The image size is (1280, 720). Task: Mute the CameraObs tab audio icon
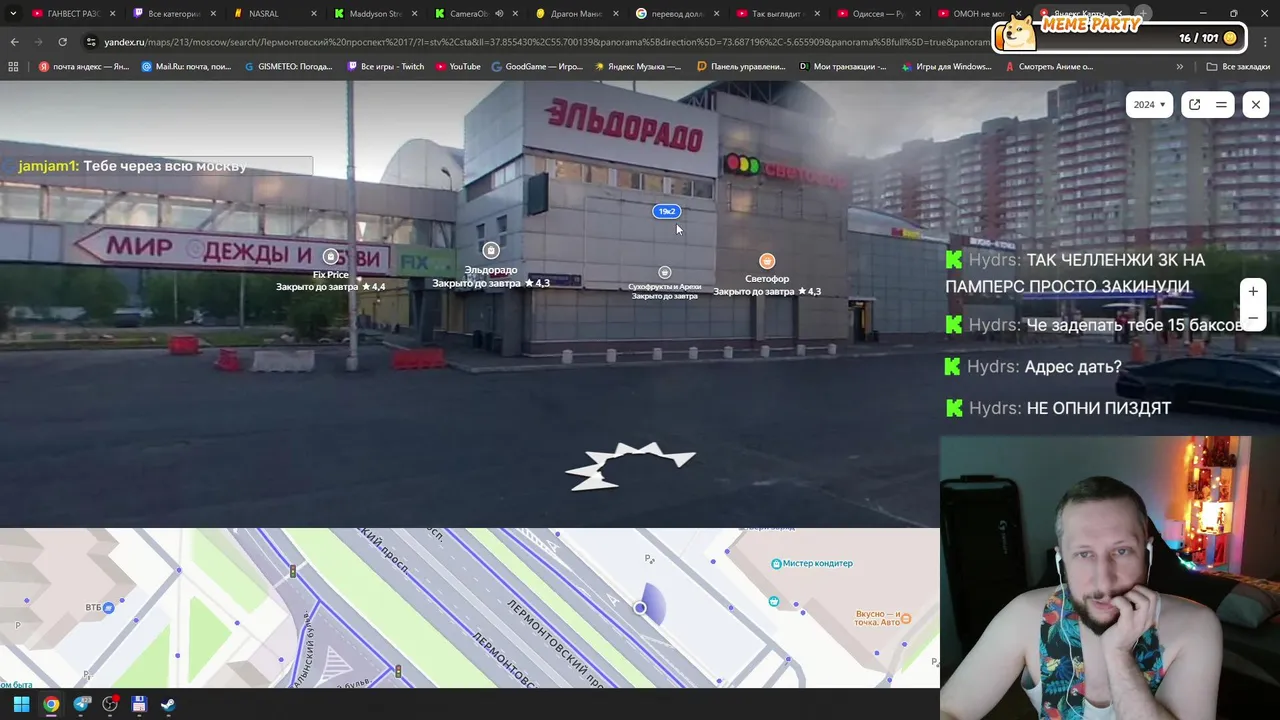click(x=500, y=14)
